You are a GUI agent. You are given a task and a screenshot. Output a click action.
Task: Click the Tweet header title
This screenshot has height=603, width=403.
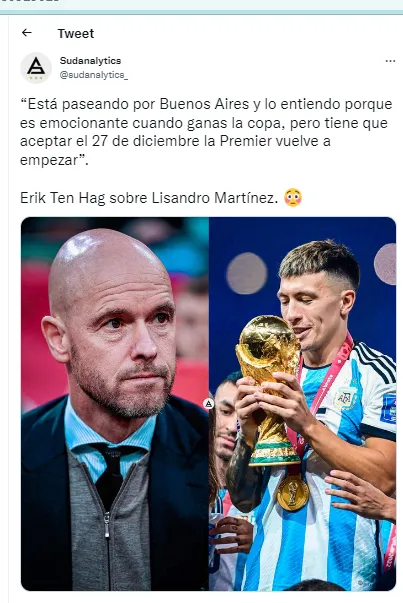coord(76,33)
